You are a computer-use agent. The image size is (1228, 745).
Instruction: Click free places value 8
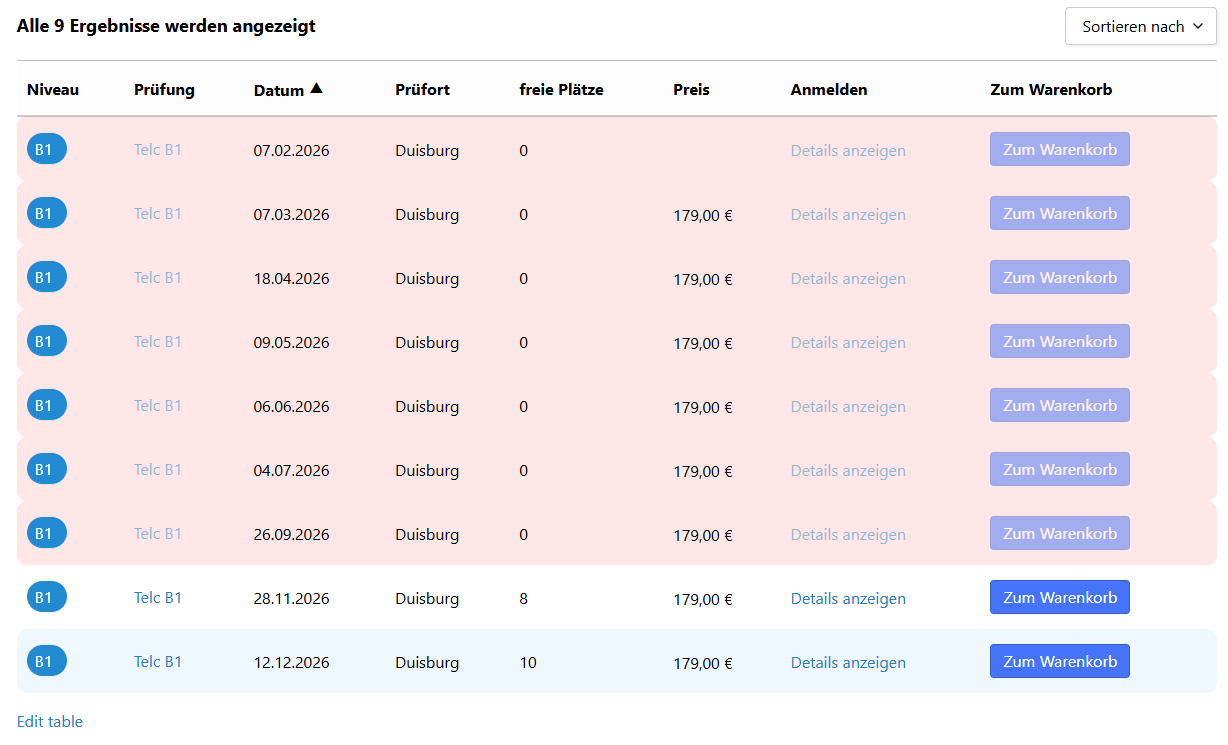point(524,599)
